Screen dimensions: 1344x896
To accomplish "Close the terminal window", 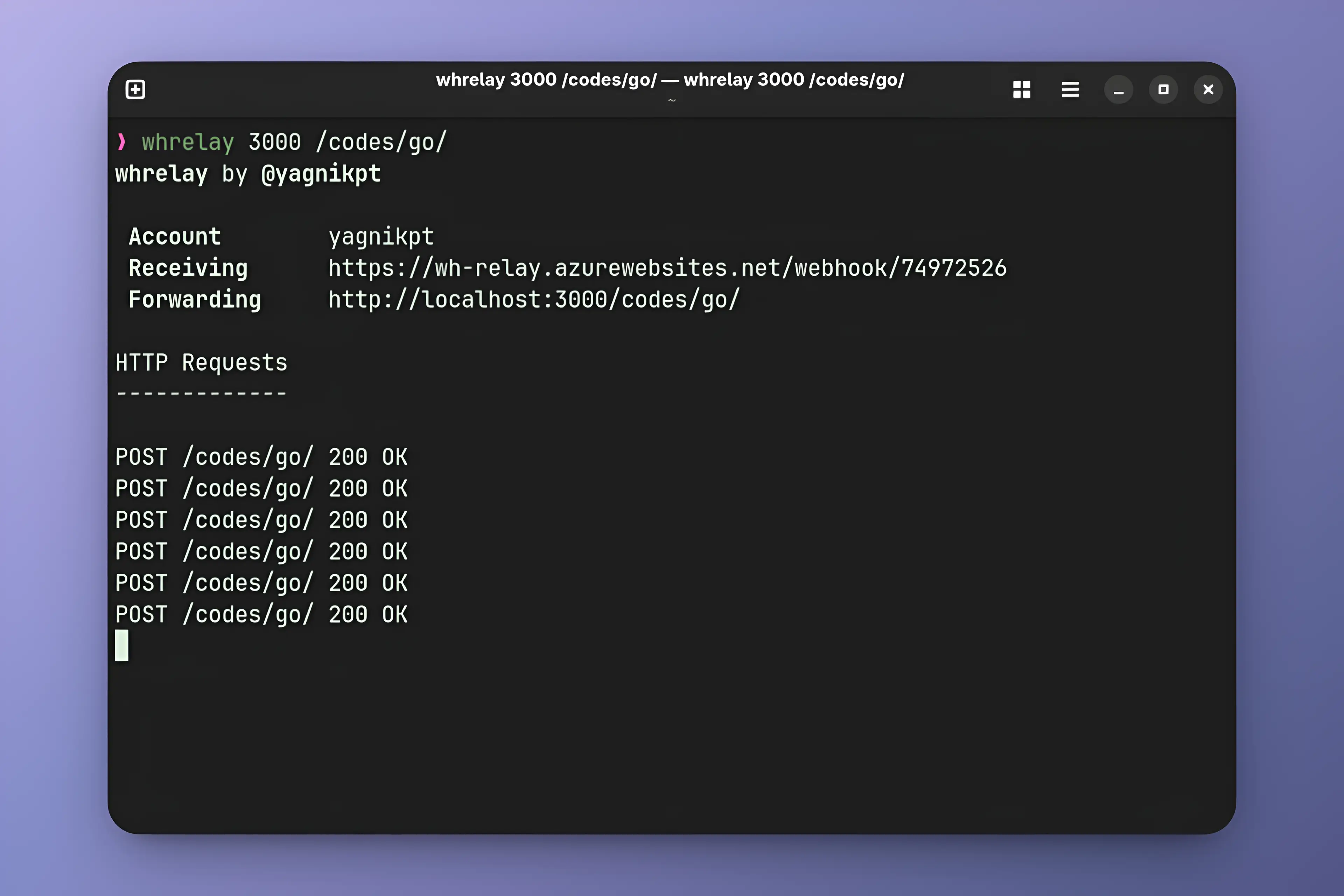I will tap(1208, 90).
